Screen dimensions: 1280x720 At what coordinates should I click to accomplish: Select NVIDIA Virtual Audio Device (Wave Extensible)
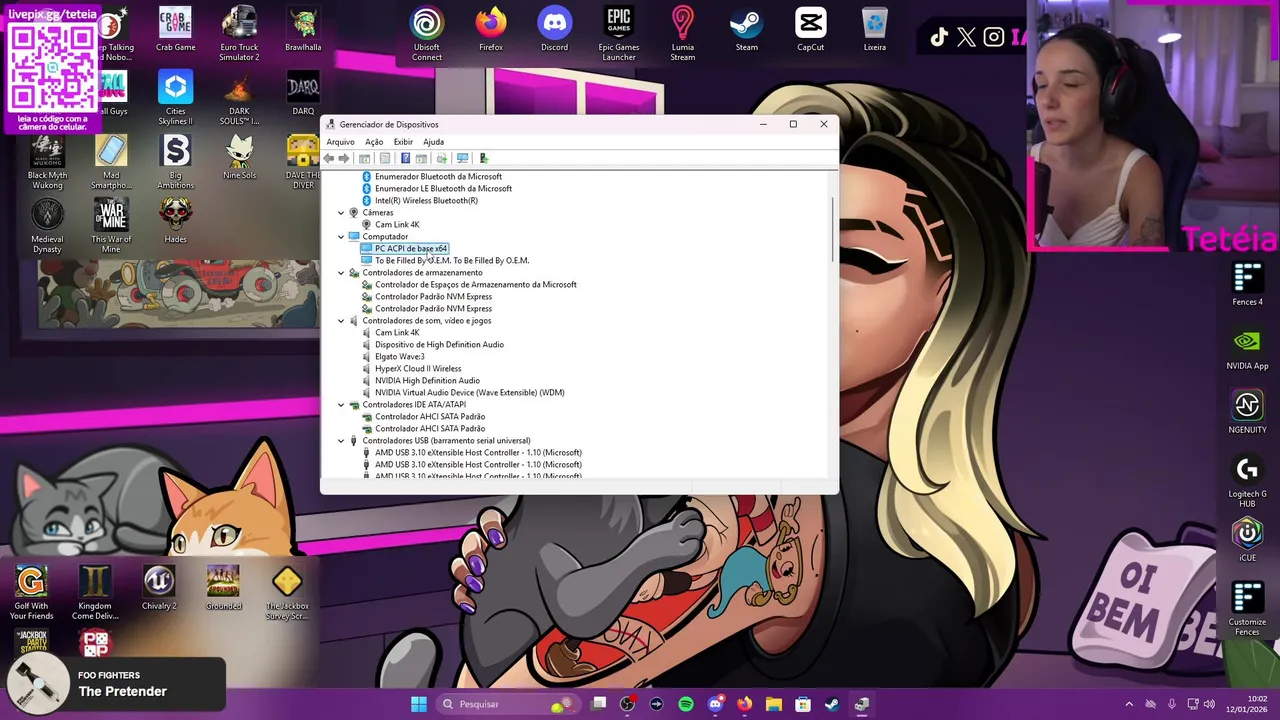click(x=469, y=393)
